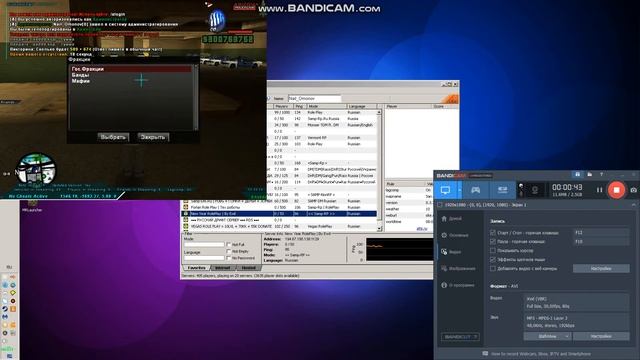Click the lock icon in Bandicam title bar

click(x=577, y=175)
